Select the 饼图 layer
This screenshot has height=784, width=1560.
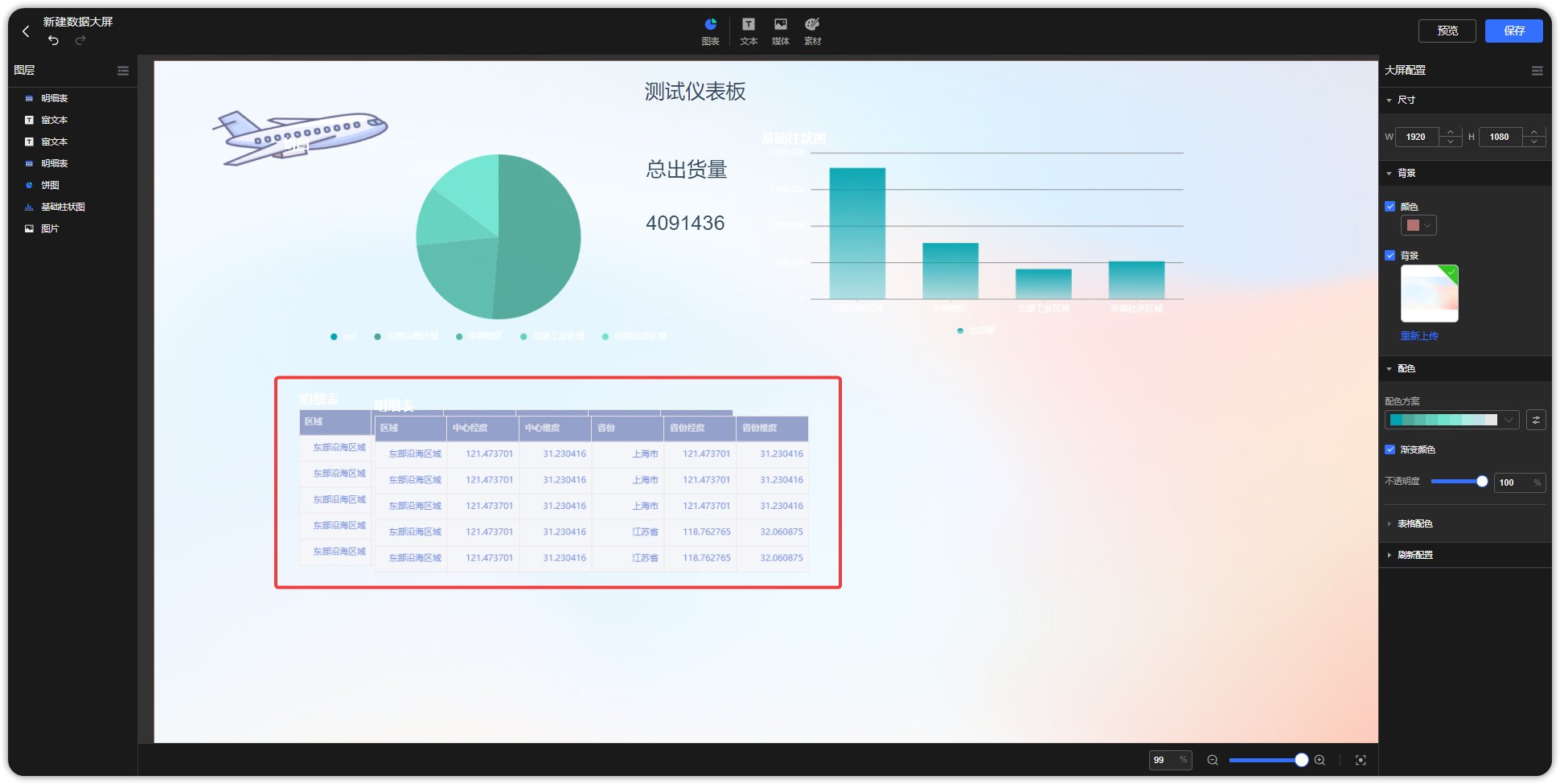[x=50, y=185]
